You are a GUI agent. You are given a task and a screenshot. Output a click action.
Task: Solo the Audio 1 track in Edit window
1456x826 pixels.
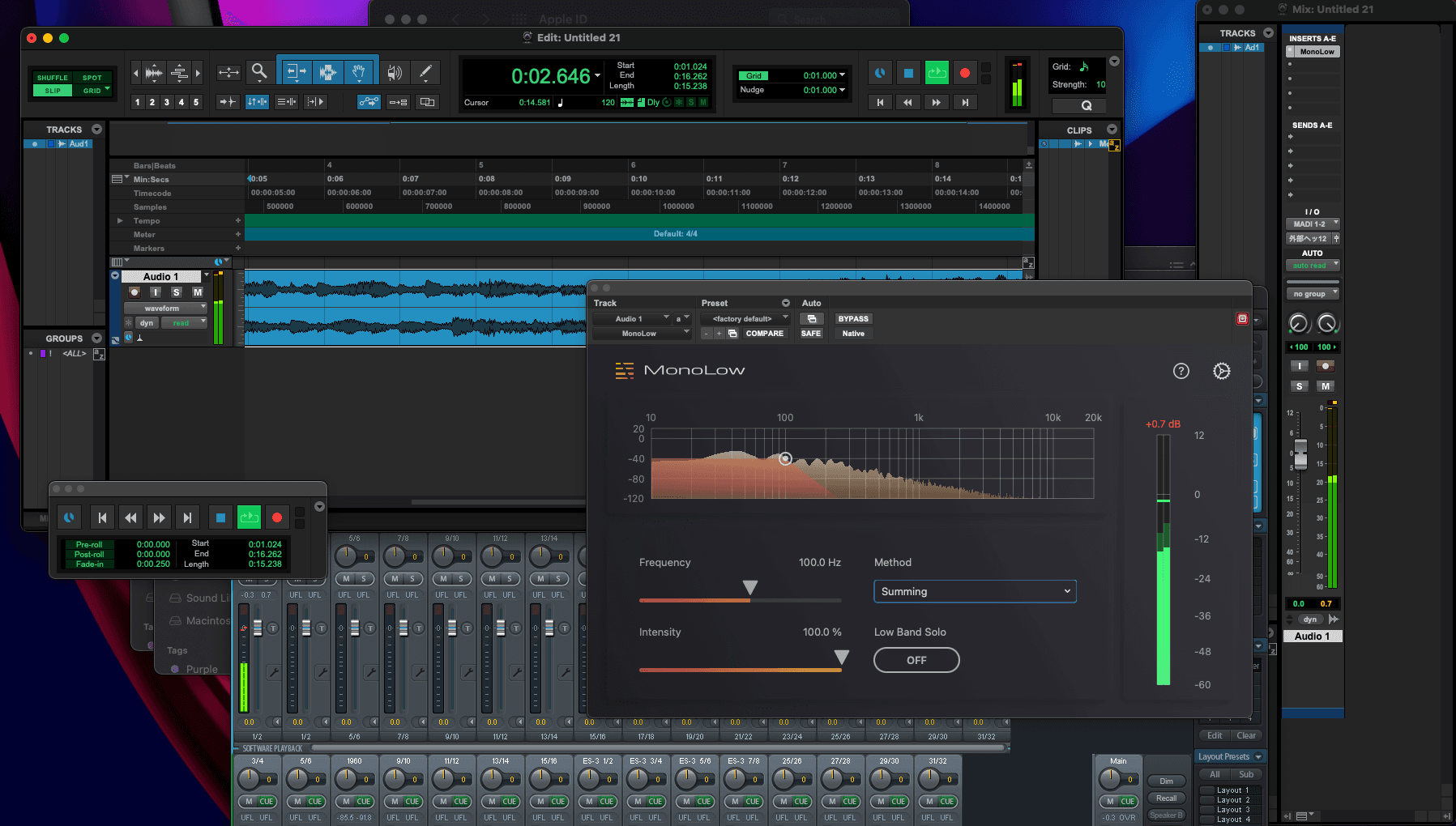(x=176, y=292)
